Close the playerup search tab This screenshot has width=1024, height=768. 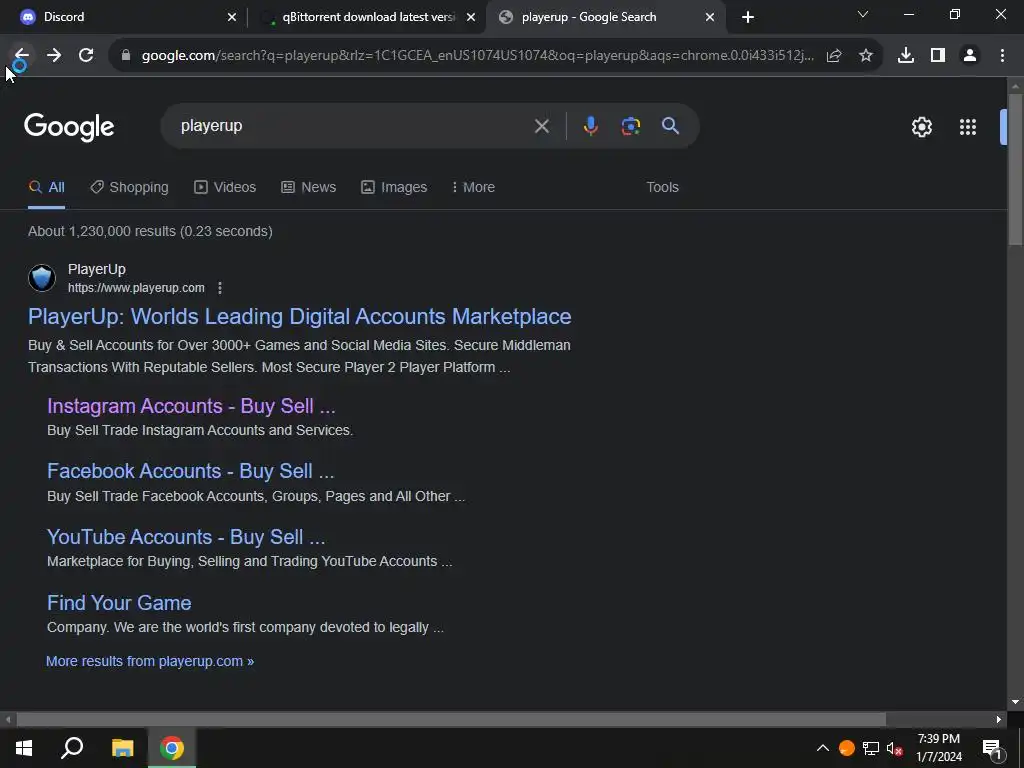click(x=710, y=17)
